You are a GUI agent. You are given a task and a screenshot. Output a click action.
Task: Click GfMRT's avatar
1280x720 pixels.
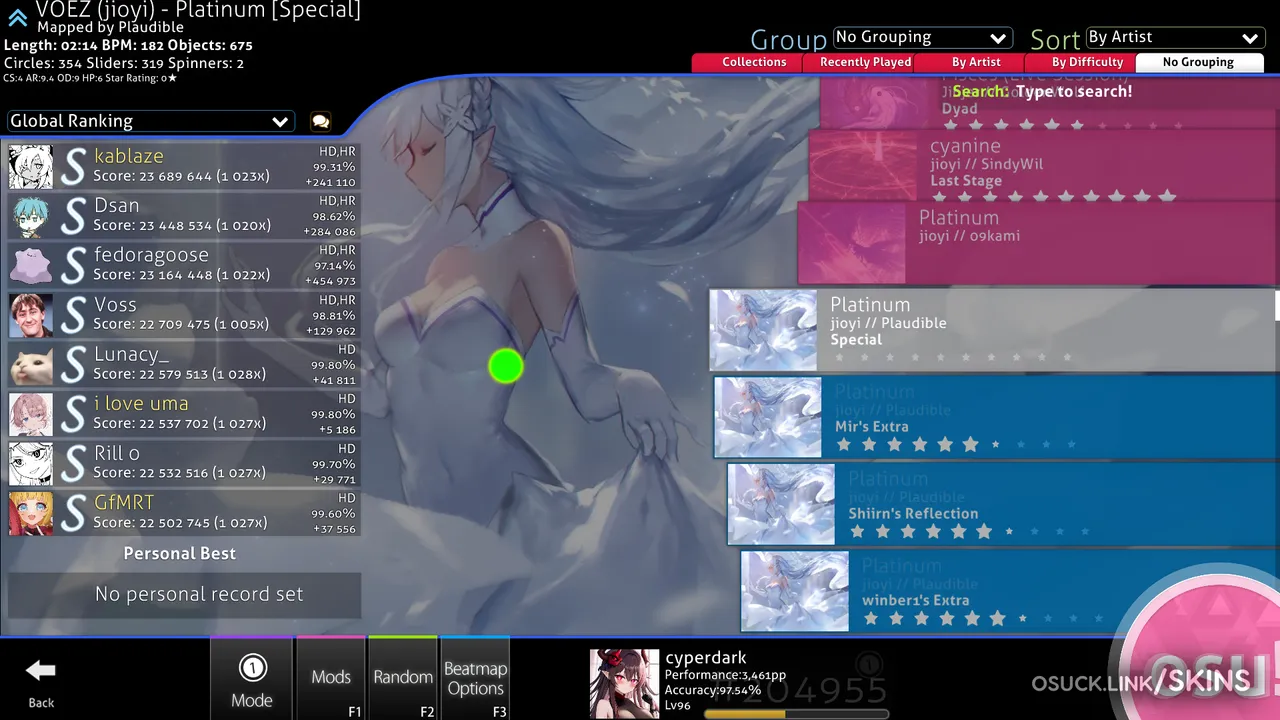coord(31,513)
